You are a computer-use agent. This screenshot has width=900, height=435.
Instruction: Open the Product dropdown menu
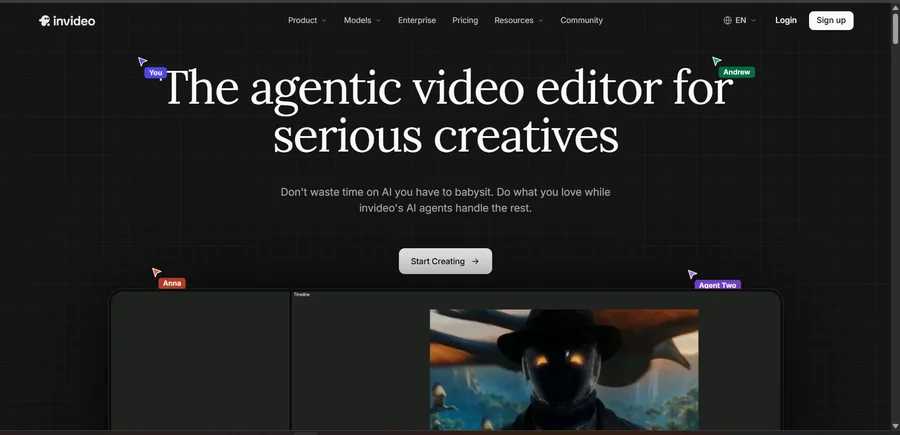coord(307,20)
